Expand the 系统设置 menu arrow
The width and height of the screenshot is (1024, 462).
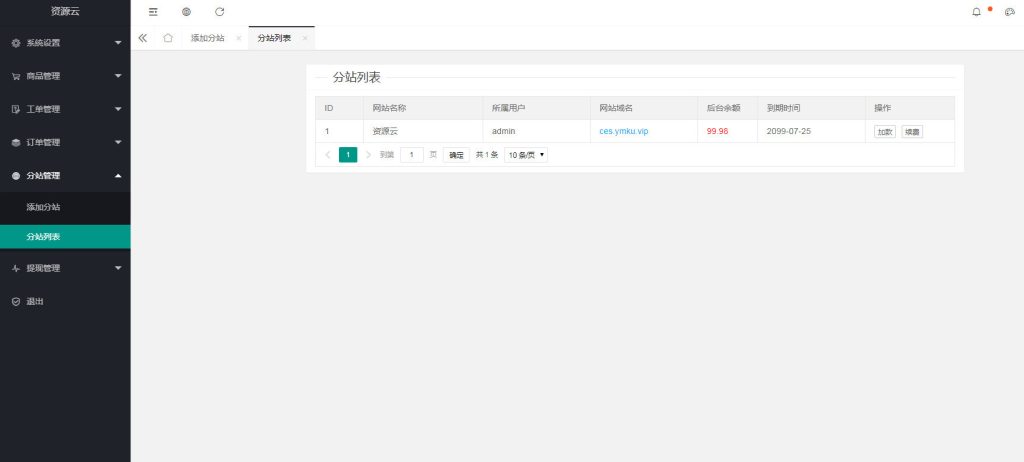point(118,43)
